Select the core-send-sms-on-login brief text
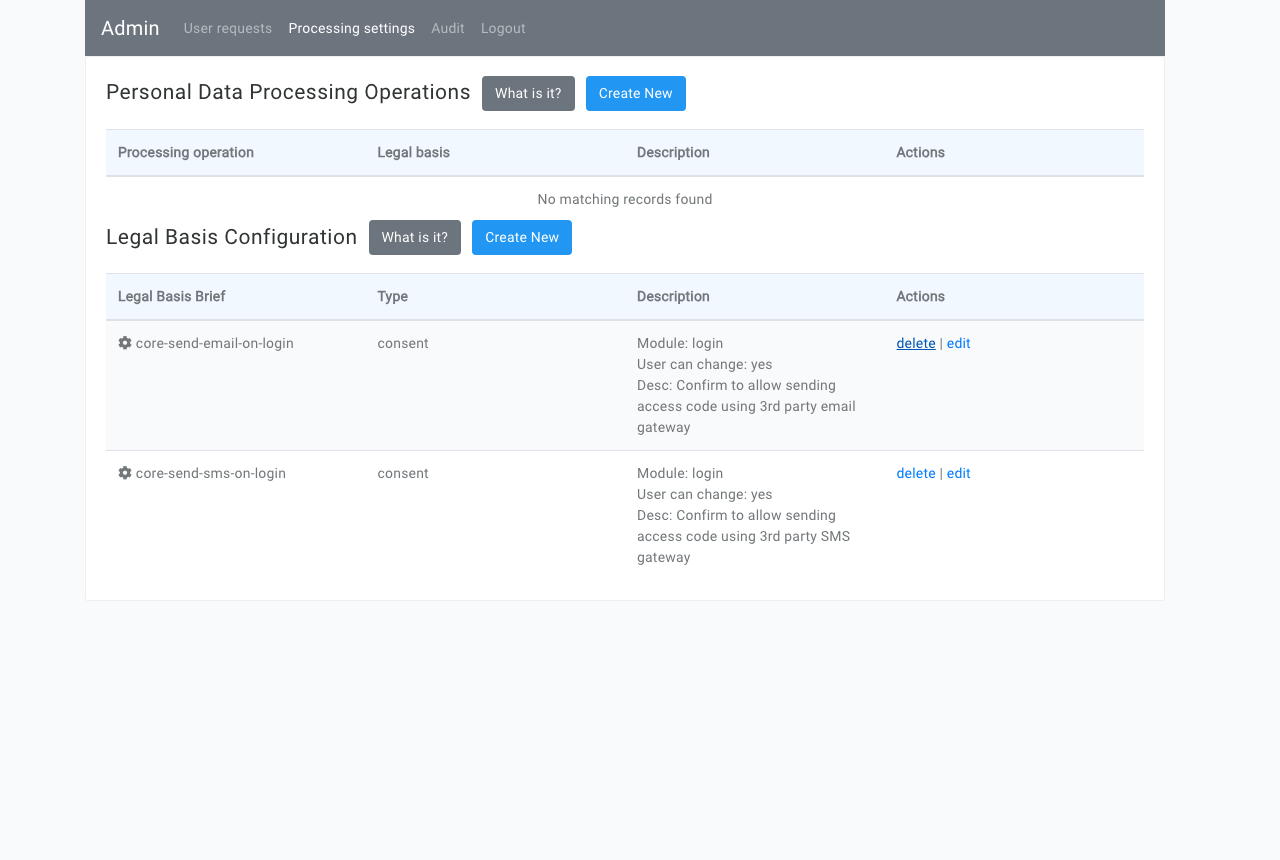Screen dimensions: 1280x860 (x=211, y=473)
